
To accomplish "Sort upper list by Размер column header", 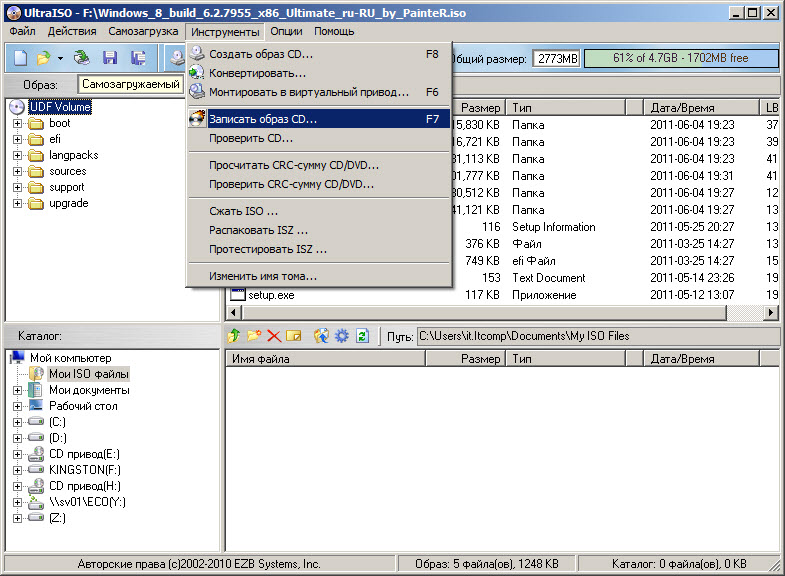I will pos(478,108).
